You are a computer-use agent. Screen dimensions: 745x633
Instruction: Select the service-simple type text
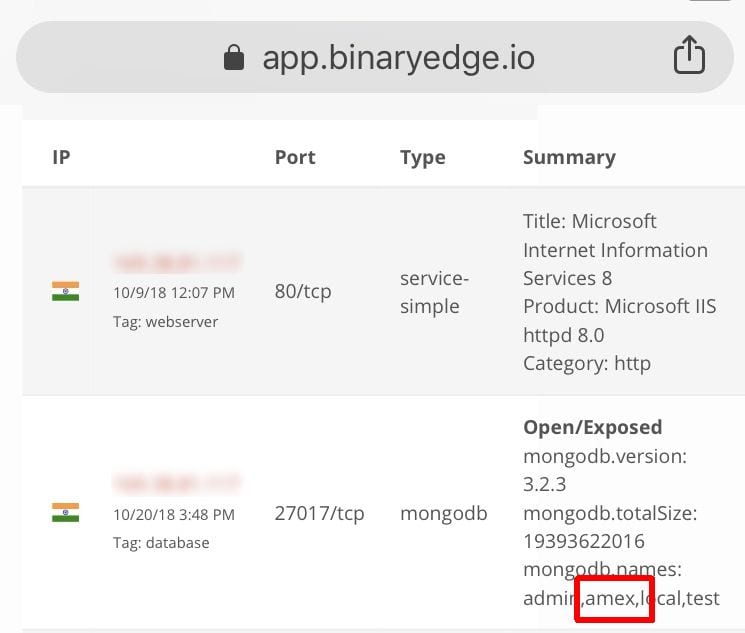(434, 293)
